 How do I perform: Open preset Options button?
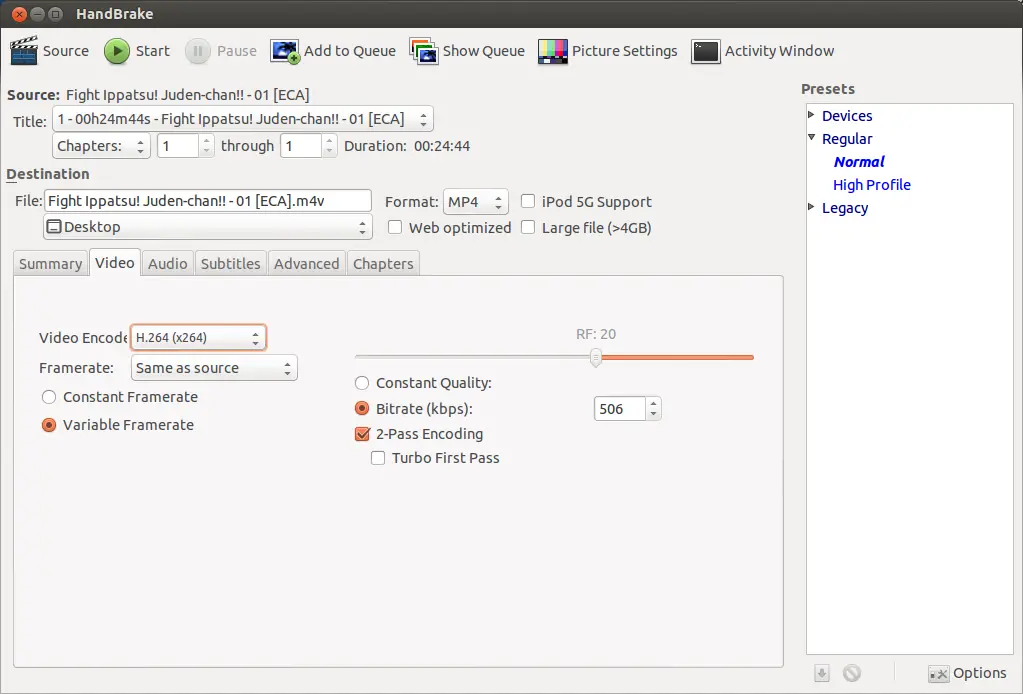968,672
